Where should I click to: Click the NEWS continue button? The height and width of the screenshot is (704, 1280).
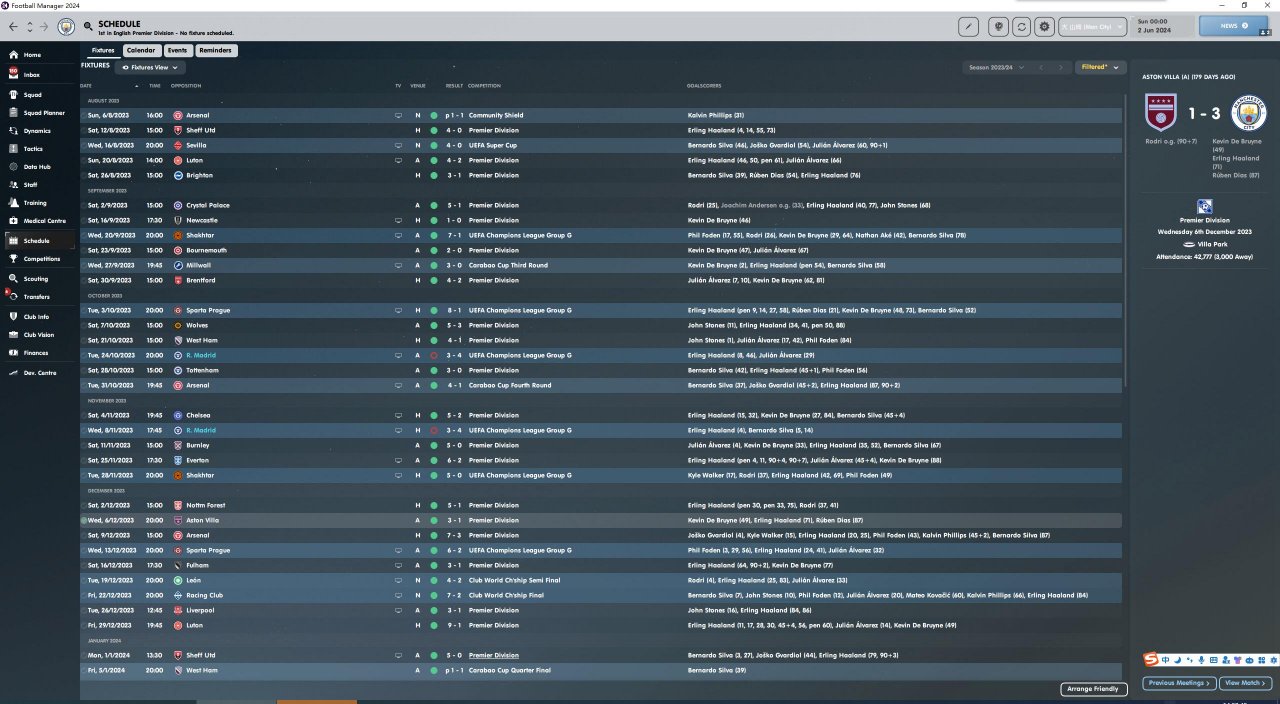tap(1234, 26)
